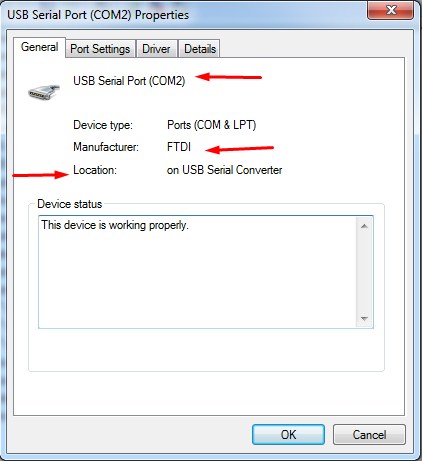Click inside the Device status text box

point(206,272)
